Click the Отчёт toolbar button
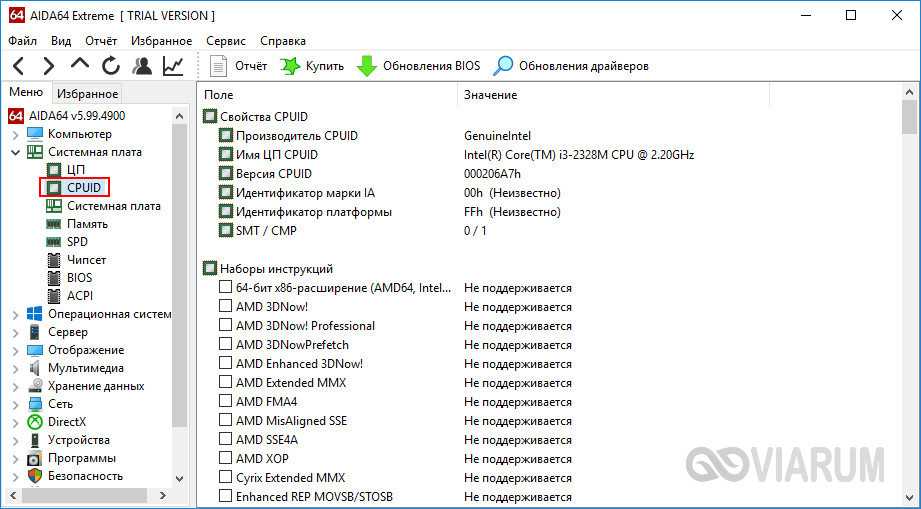Screen dimensions: 921x509 click(239, 66)
